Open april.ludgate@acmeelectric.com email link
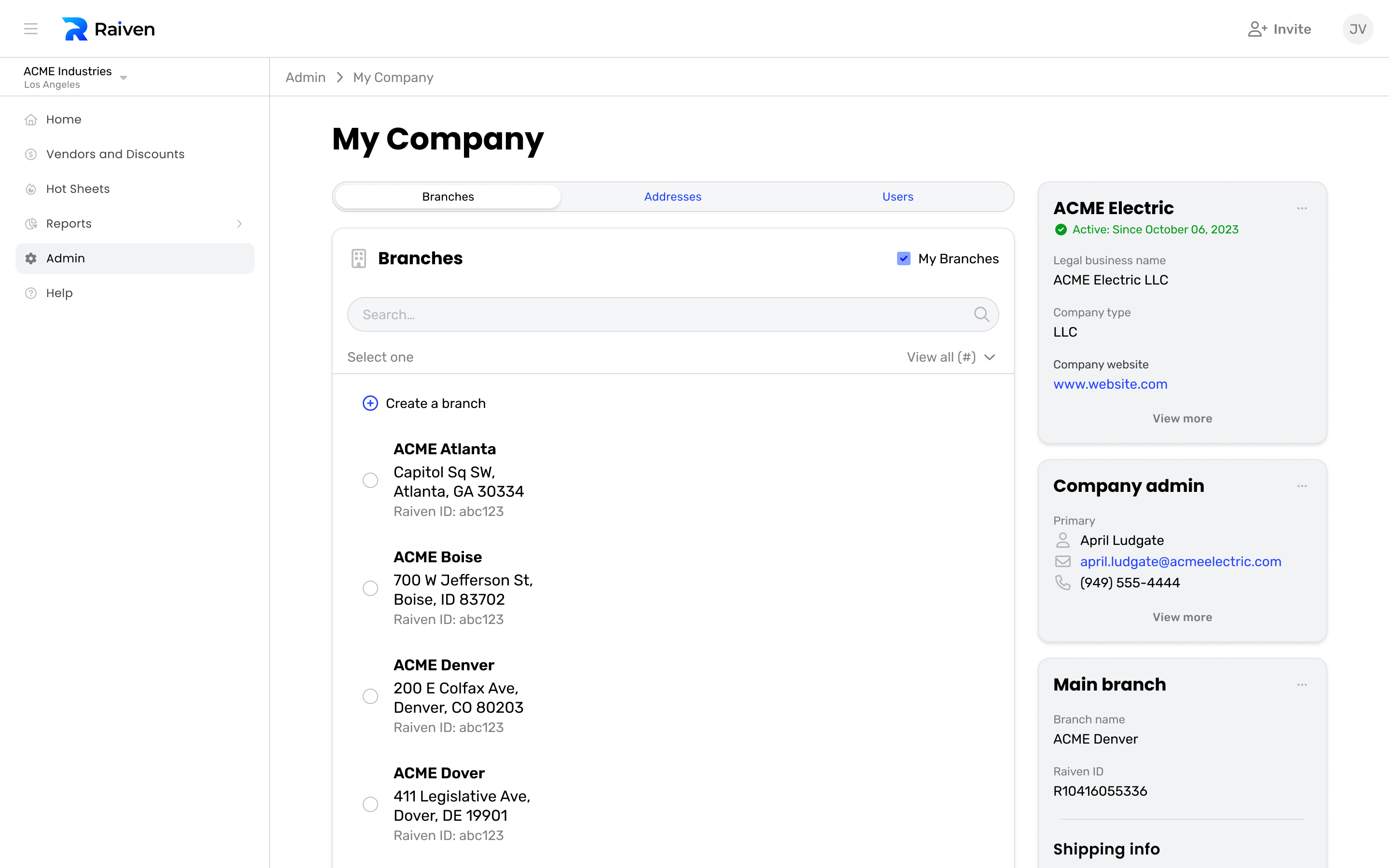Viewport: 1389px width, 868px height. [x=1181, y=561]
